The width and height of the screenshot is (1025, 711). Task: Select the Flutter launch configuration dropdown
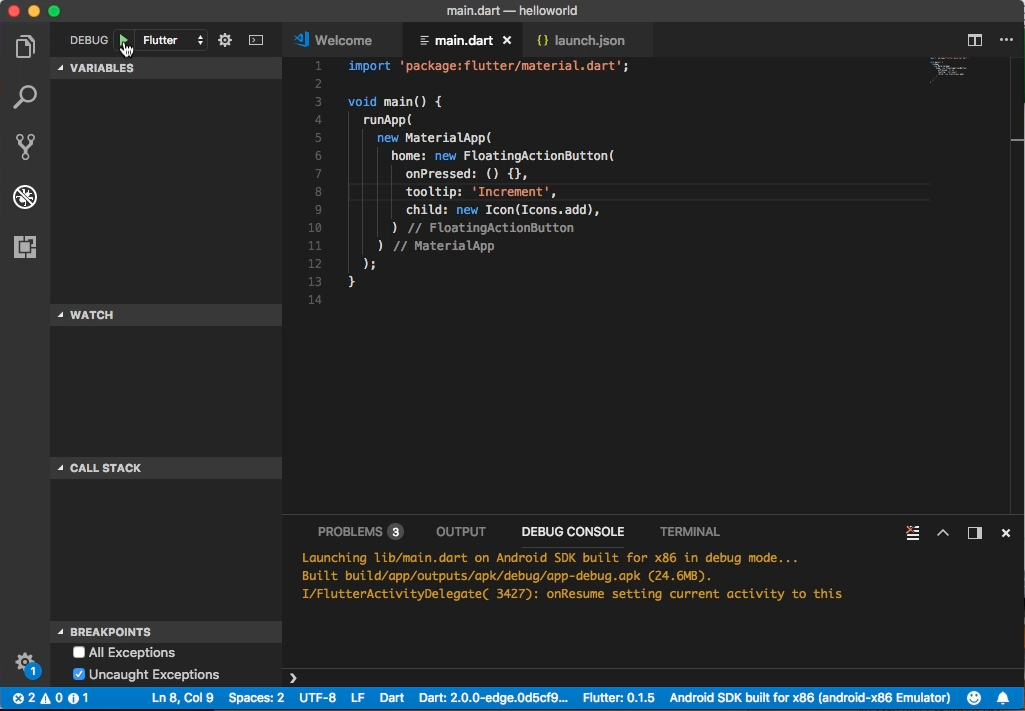tap(173, 40)
